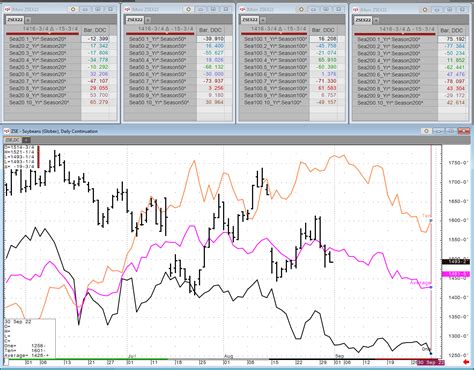Add a new tab in Sea20 monitor window

pyautogui.click(x=28, y=20)
